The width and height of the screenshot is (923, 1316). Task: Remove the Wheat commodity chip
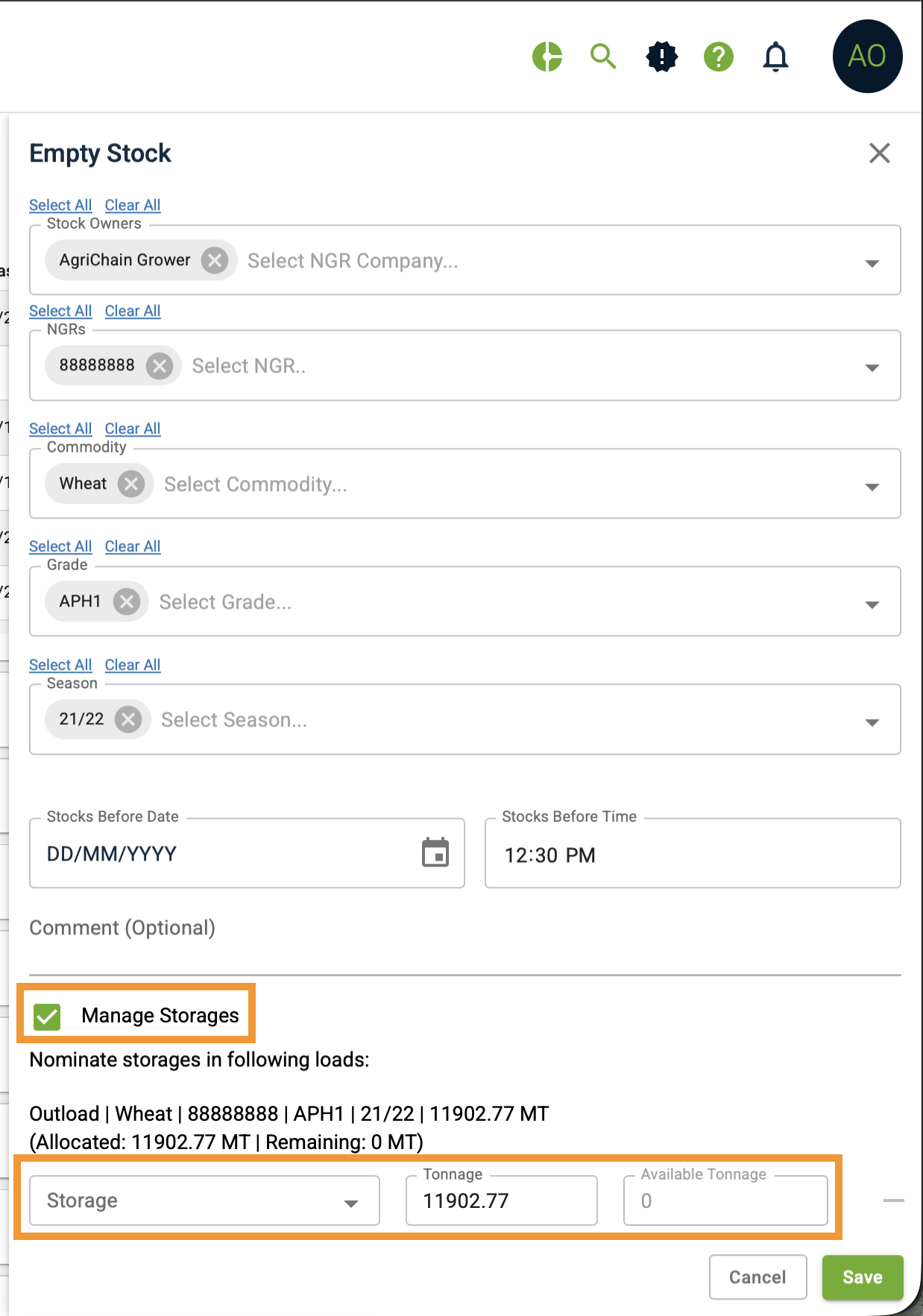coord(131,484)
